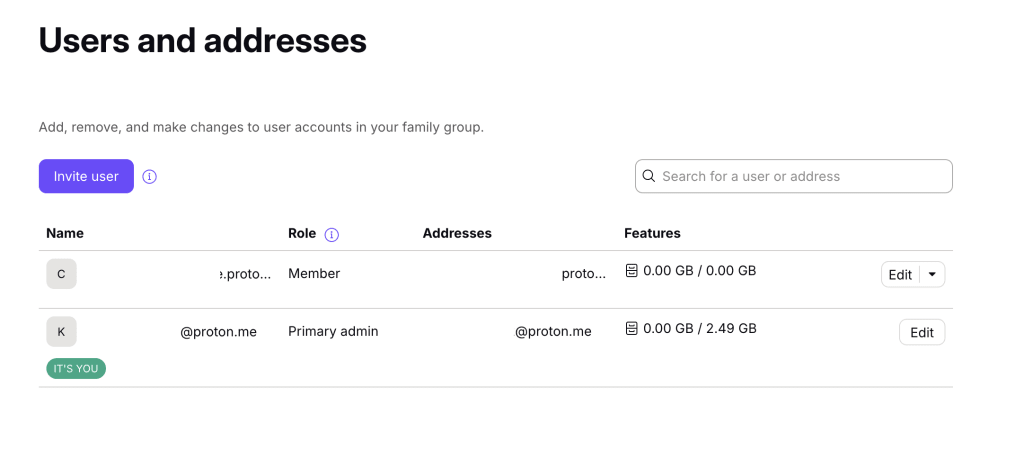
Task: Focus the user or address search field
Action: pos(800,176)
